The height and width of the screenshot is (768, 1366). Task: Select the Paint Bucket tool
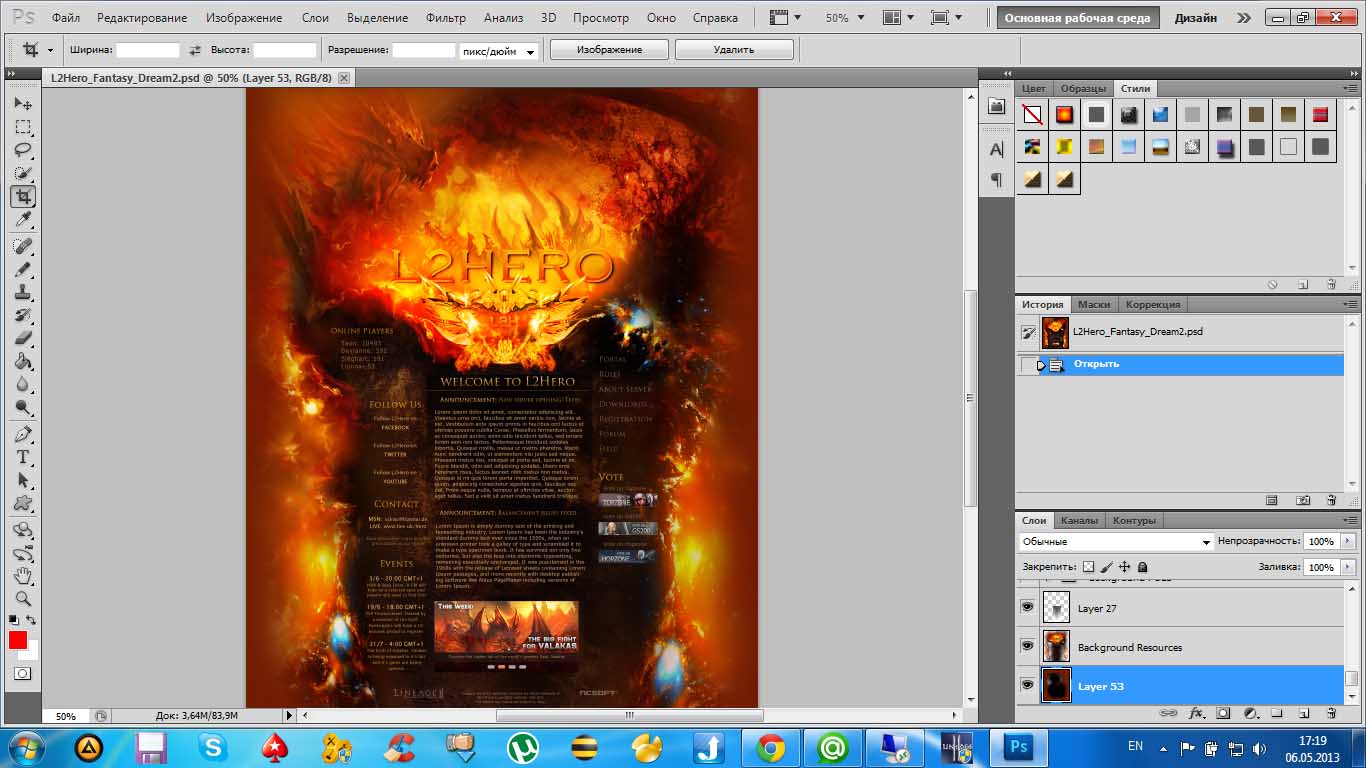click(x=23, y=362)
